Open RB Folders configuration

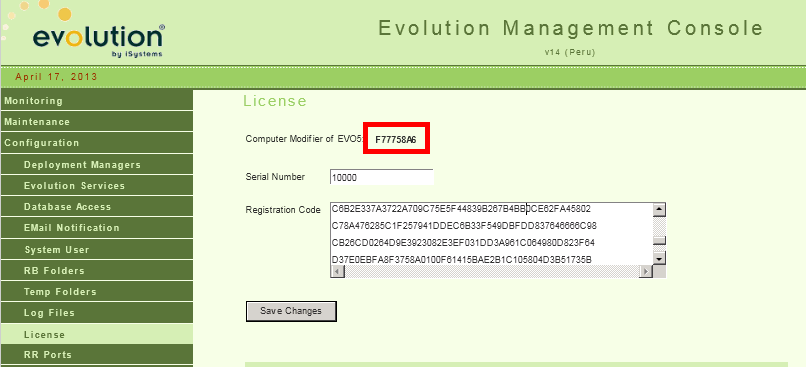tap(97, 270)
